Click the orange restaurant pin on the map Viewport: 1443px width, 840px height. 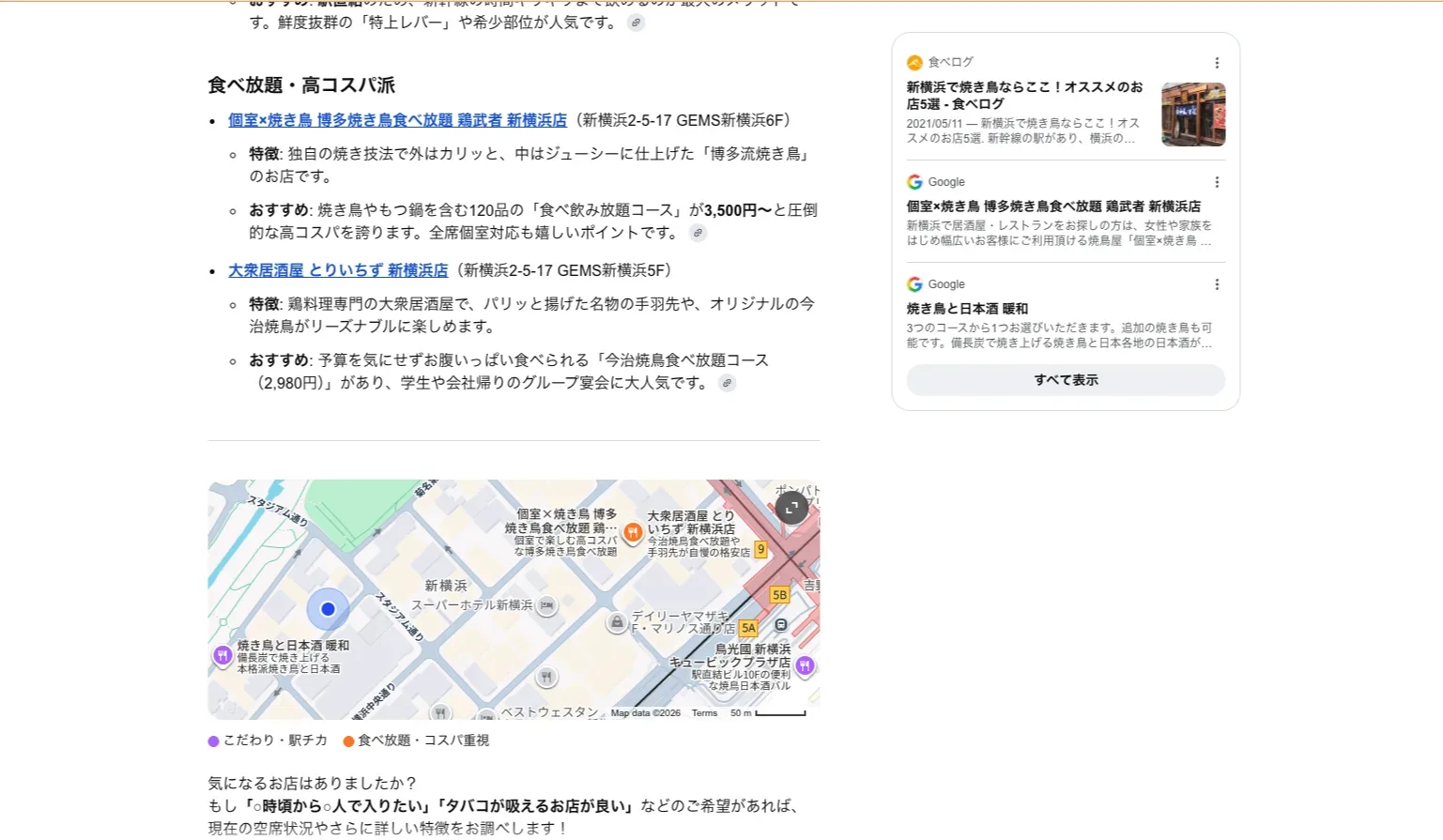(x=633, y=533)
